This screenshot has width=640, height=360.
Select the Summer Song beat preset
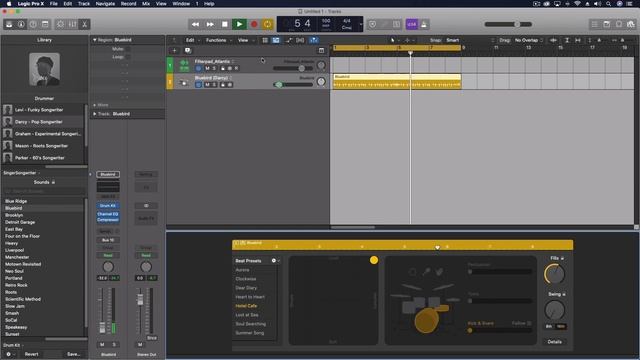(249, 333)
